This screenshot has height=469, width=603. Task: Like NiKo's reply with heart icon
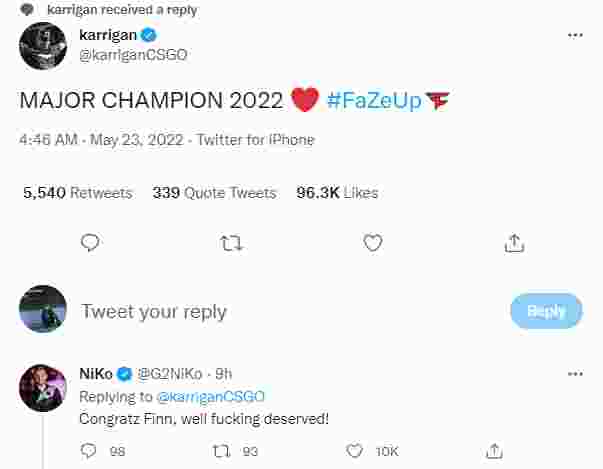354,451
